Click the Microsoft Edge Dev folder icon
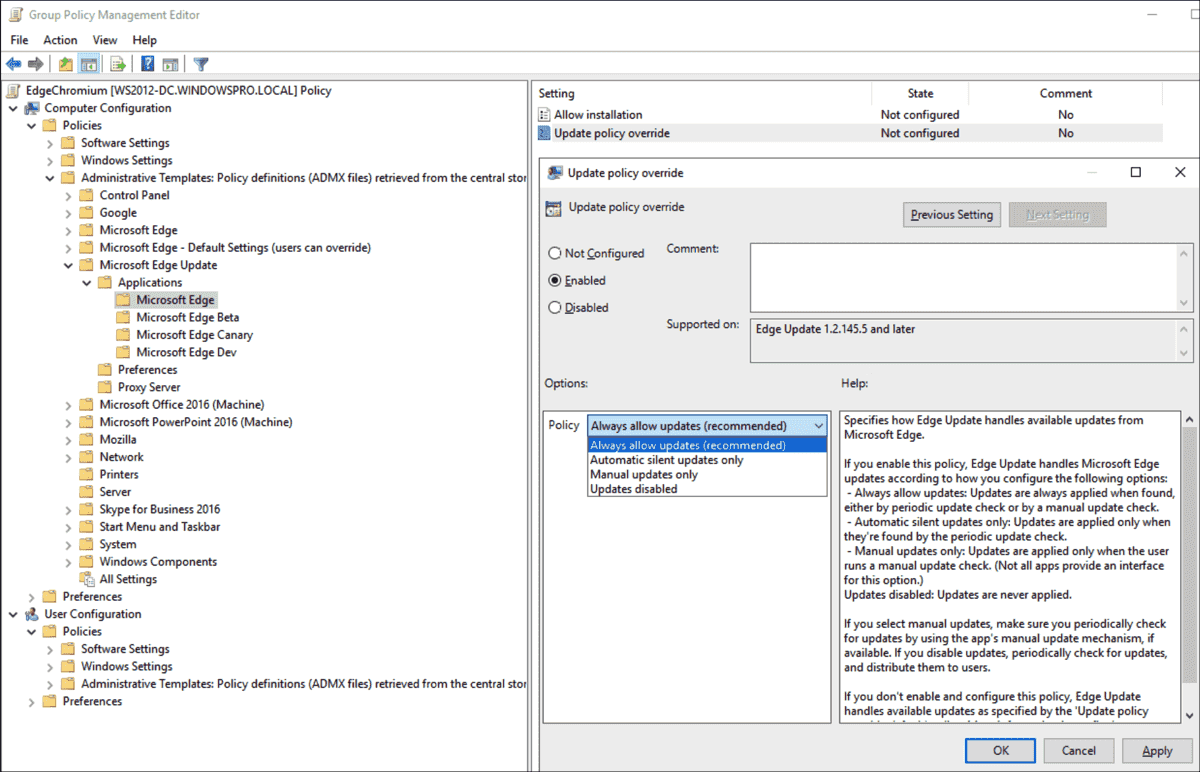 pos(124,352)
